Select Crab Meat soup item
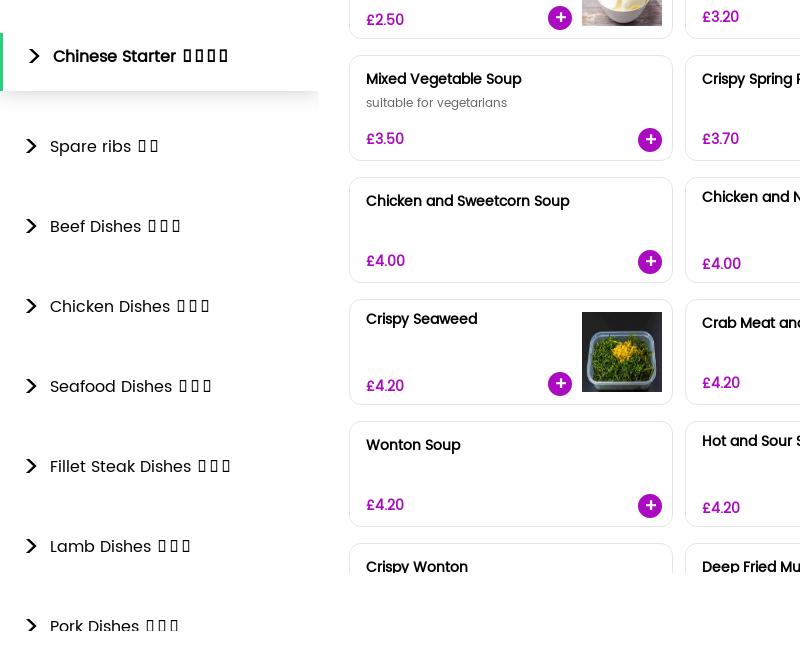This screenshot has width=800, height=652. coord(750,323)
